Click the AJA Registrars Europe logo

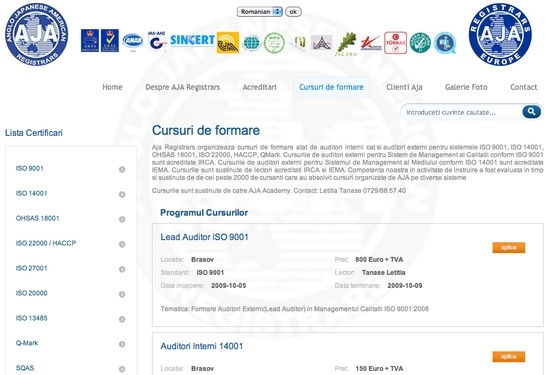click(500, 34)
